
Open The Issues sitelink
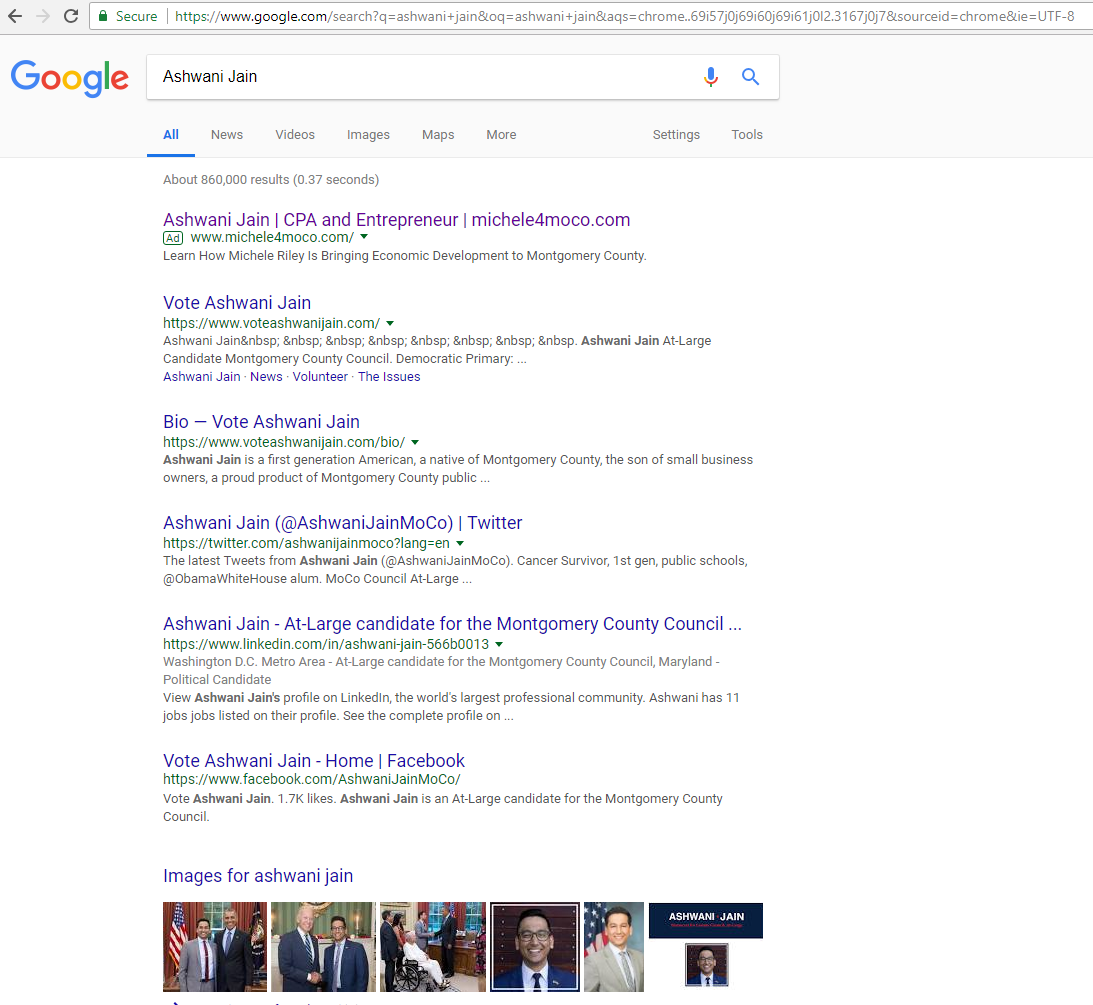point(389,376)
